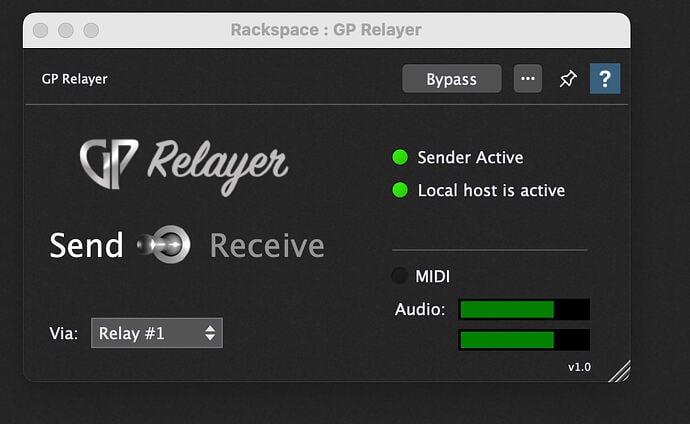Screen dimensions: 690x424
Task: Click the window resize grip corner
Action: (x=620, y=372)
